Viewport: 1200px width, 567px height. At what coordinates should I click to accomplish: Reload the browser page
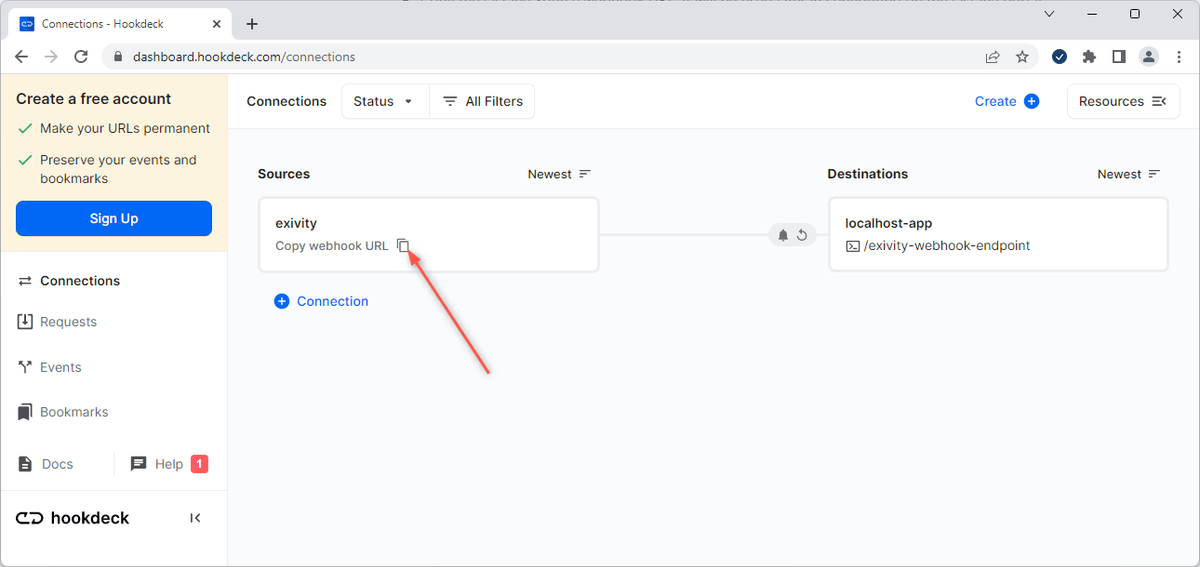pyautogui.click(x=81, y=57)
